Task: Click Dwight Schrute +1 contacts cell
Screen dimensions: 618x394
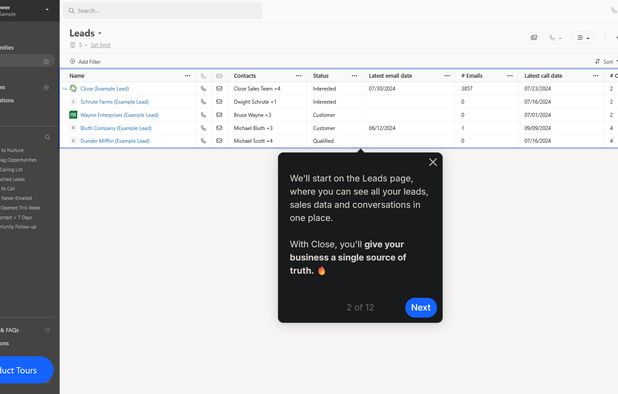Action: coord(255,102)
